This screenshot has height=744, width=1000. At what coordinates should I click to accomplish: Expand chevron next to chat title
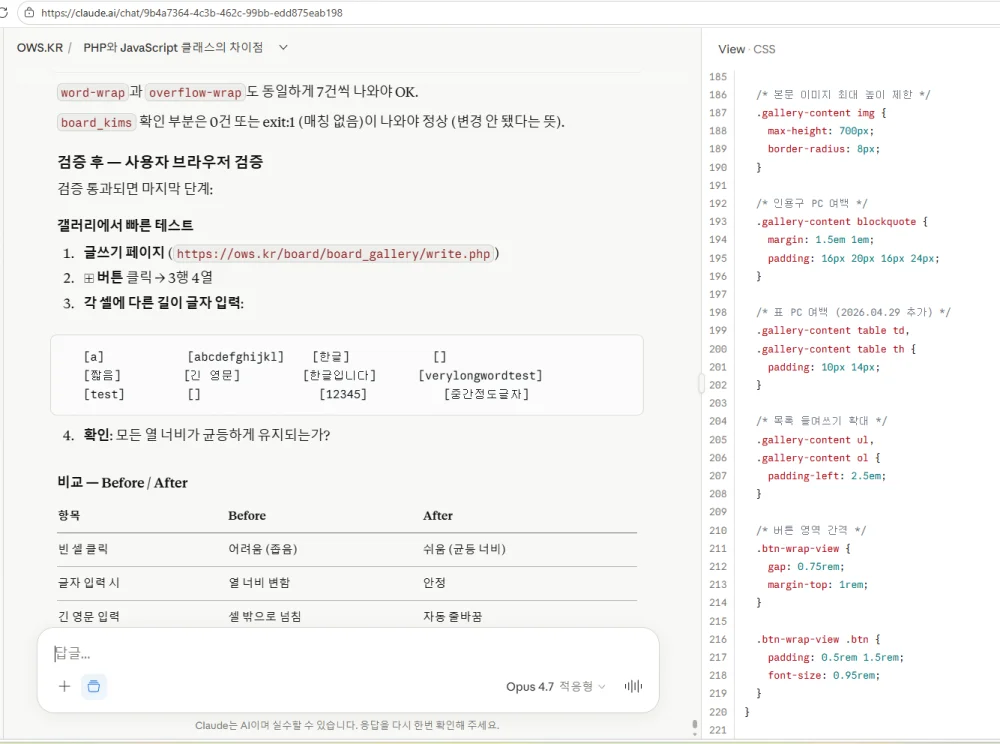point(284,47)
